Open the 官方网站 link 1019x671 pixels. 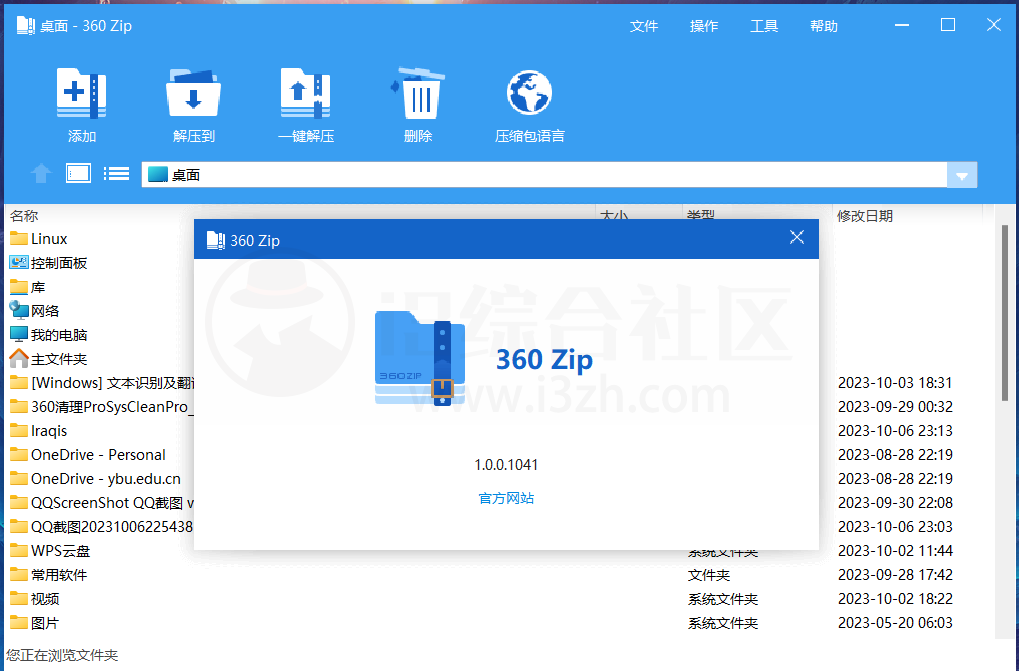pos(506,498)
